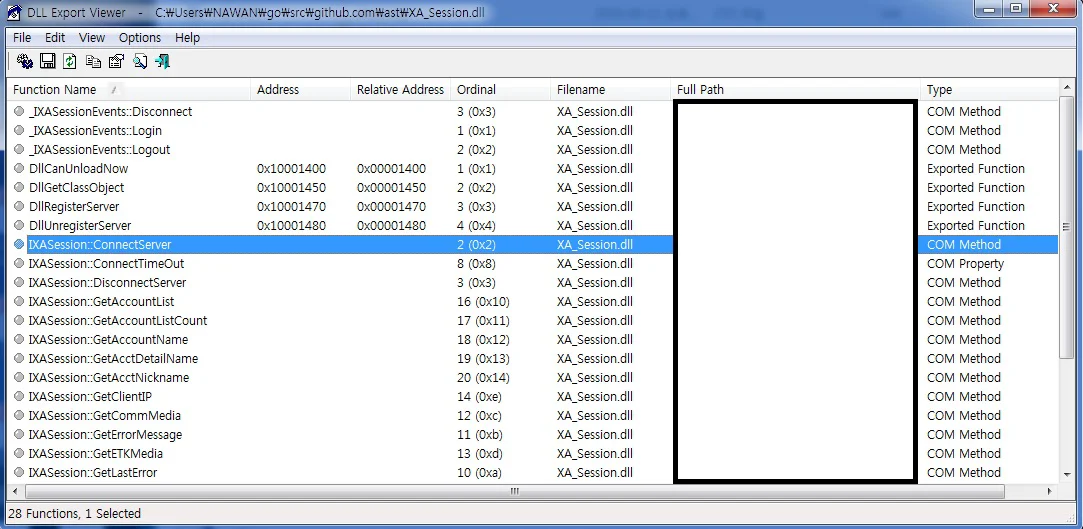Open Properties via the toolbar properties icon
The image size is (1083, 529).
coord(116,61)
